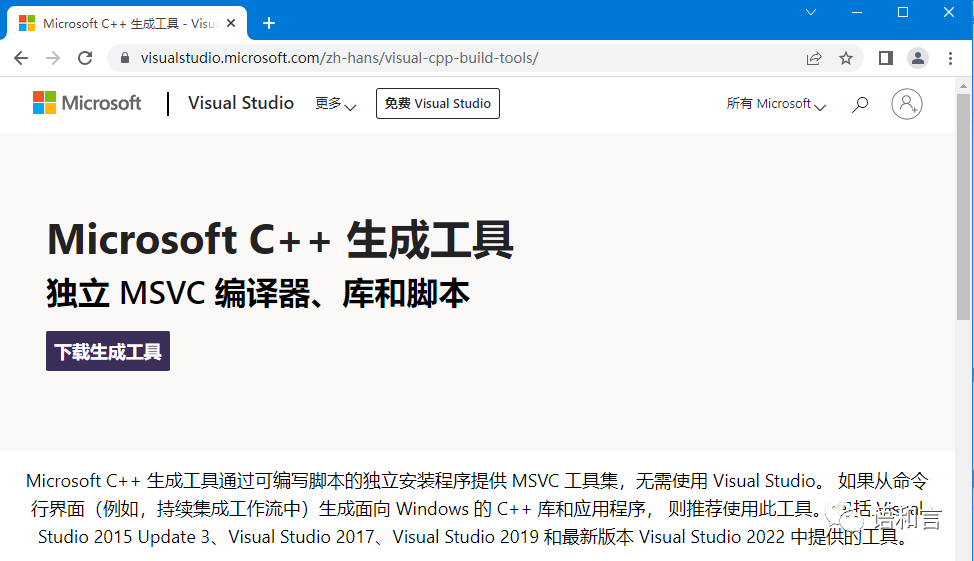Click the 免费 Visual Studio button

coord(438,103)
